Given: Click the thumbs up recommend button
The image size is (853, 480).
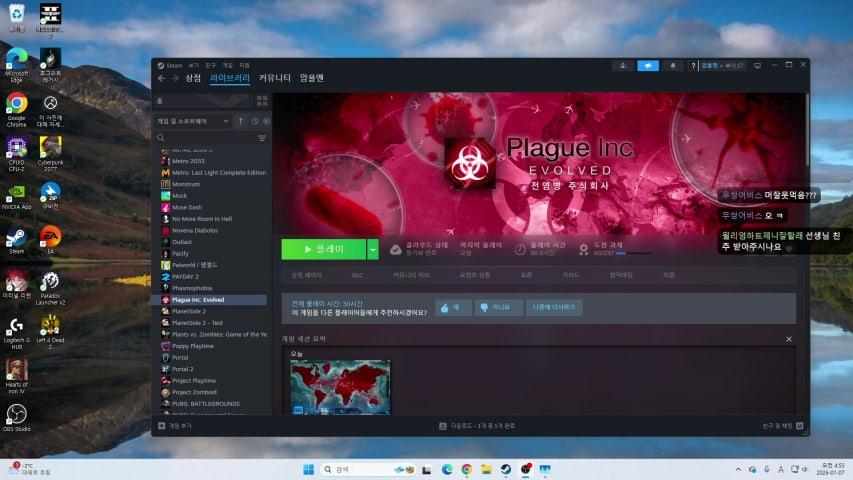Looking at the screenshot, I should click(x=452, y=308).
